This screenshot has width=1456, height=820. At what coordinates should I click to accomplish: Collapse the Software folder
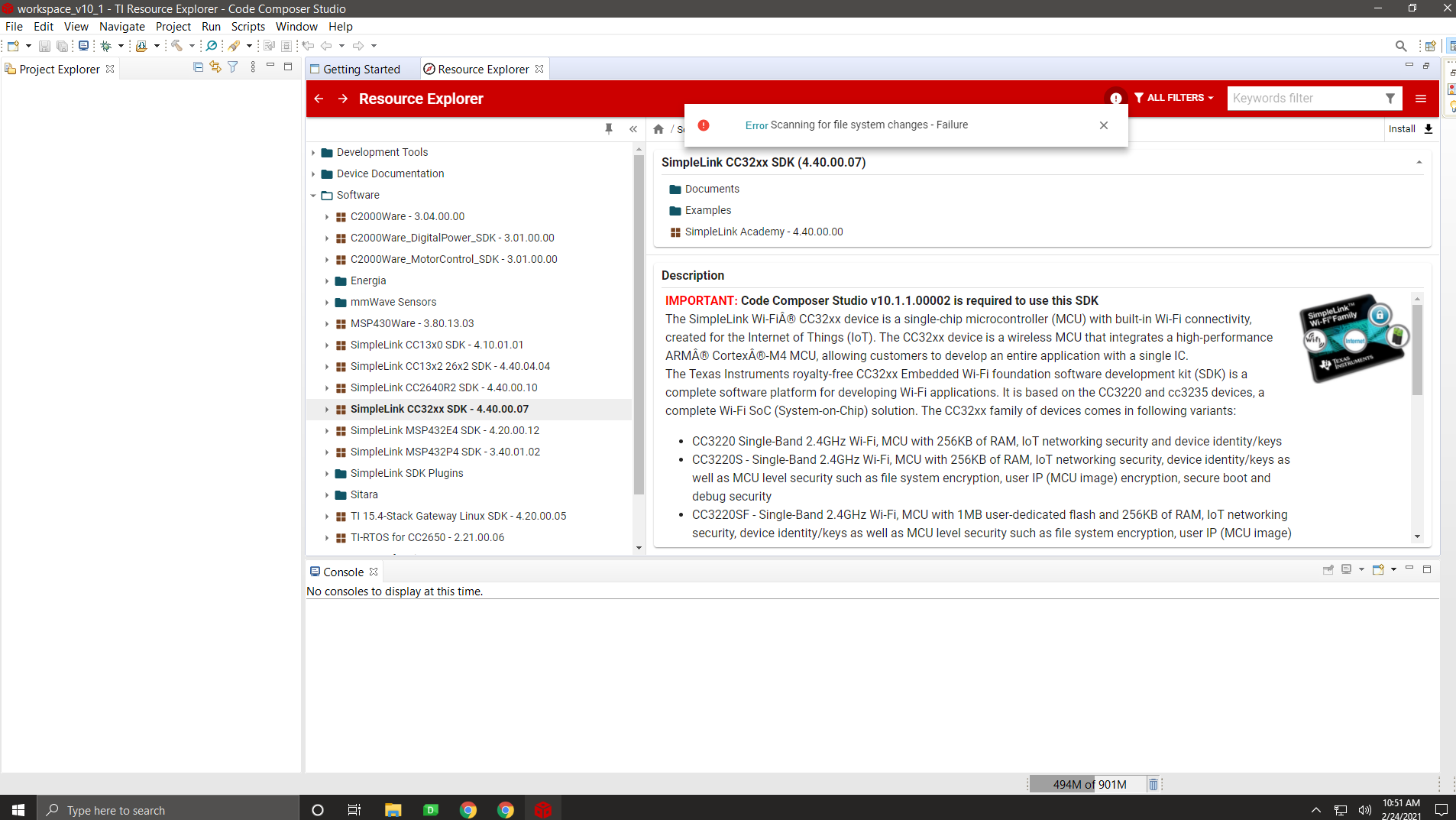click(x=313, y=196)
